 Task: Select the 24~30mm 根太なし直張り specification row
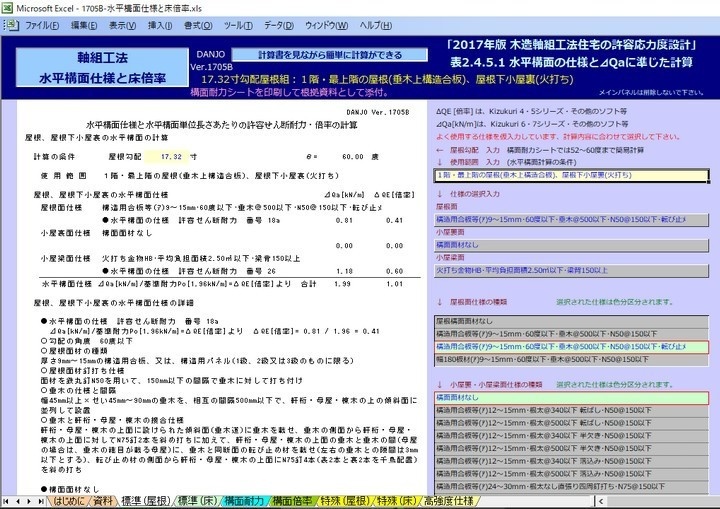(x=571, y=486)
